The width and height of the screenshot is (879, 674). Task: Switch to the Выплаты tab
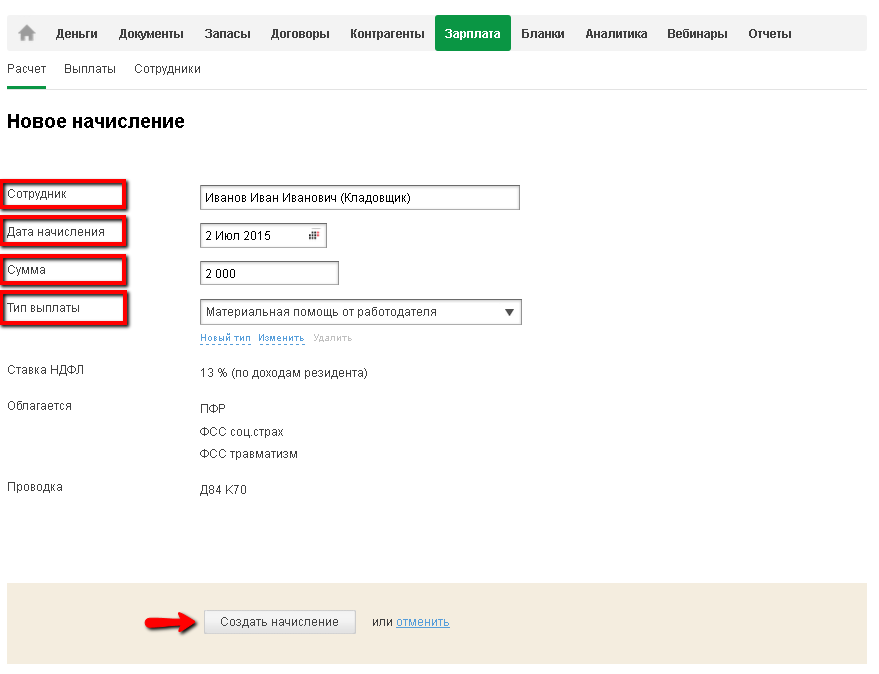90,69
